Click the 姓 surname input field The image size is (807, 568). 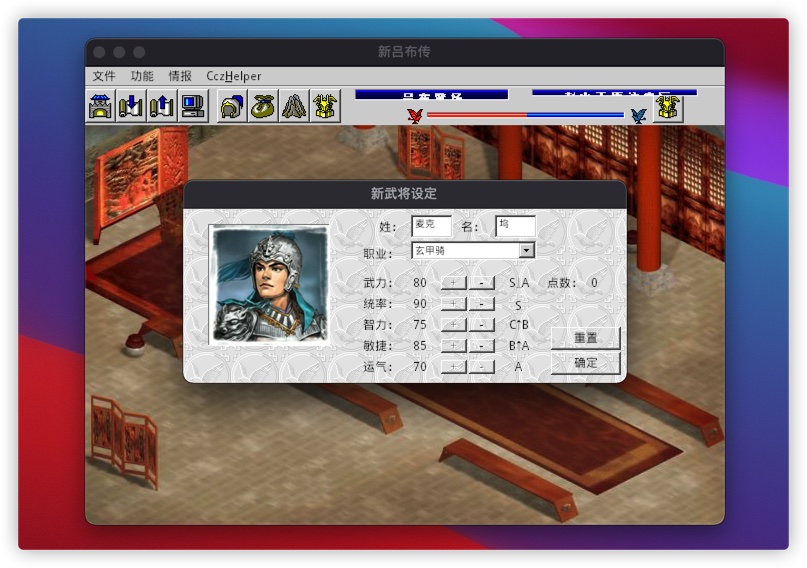tap(431, 226)
